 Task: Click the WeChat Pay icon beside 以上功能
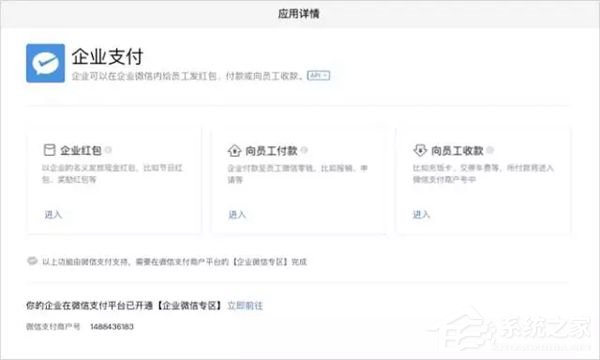click(32, 261)
